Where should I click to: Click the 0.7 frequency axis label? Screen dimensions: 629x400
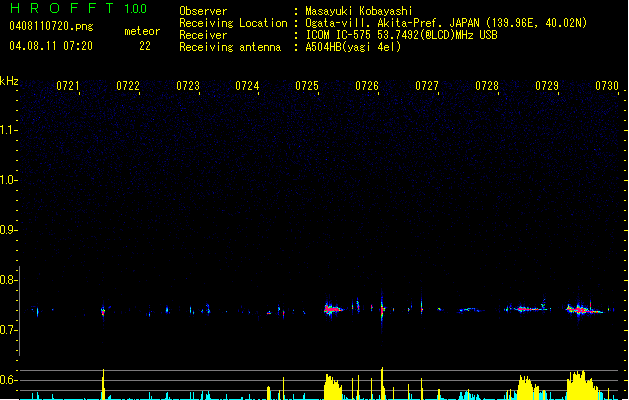8,330
